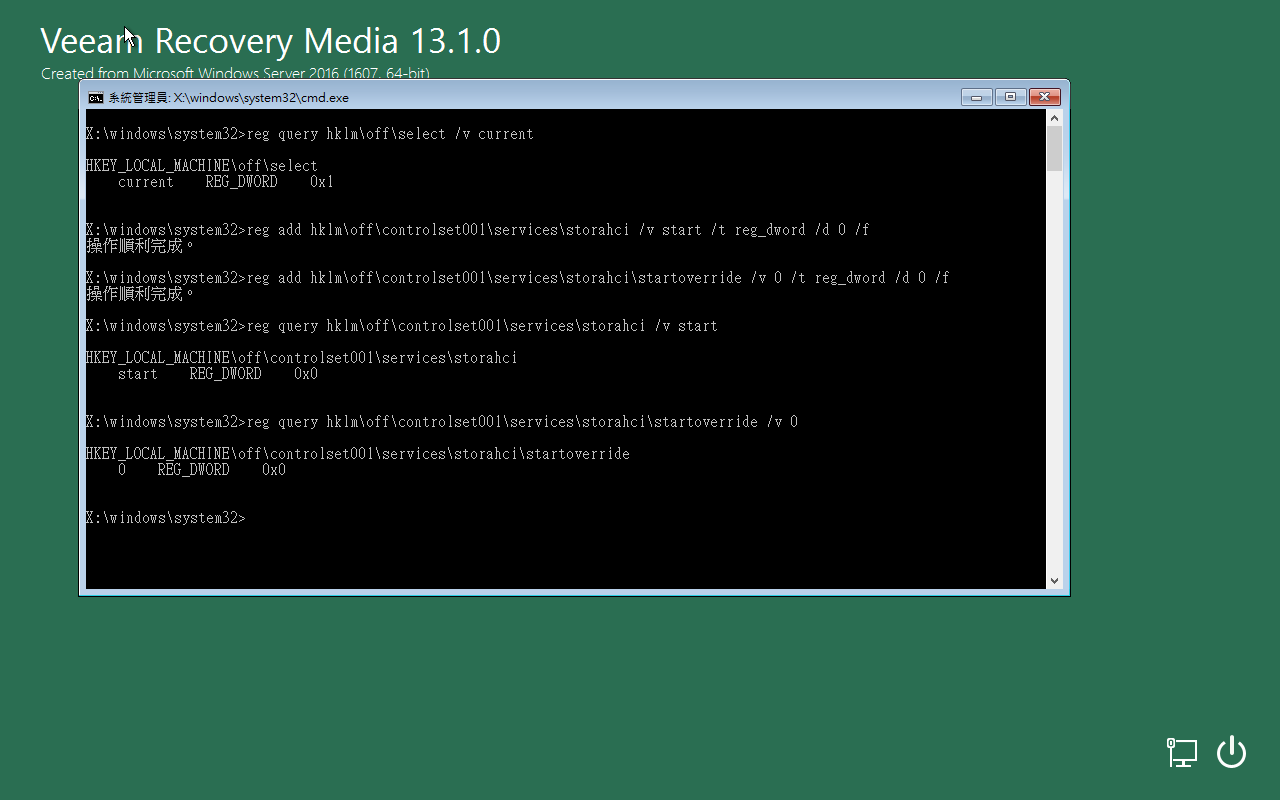Viewport: 1280px width, 800px height.
Task: Click the cmd vertical scrollbar thumb
Action: [1054, 149]
